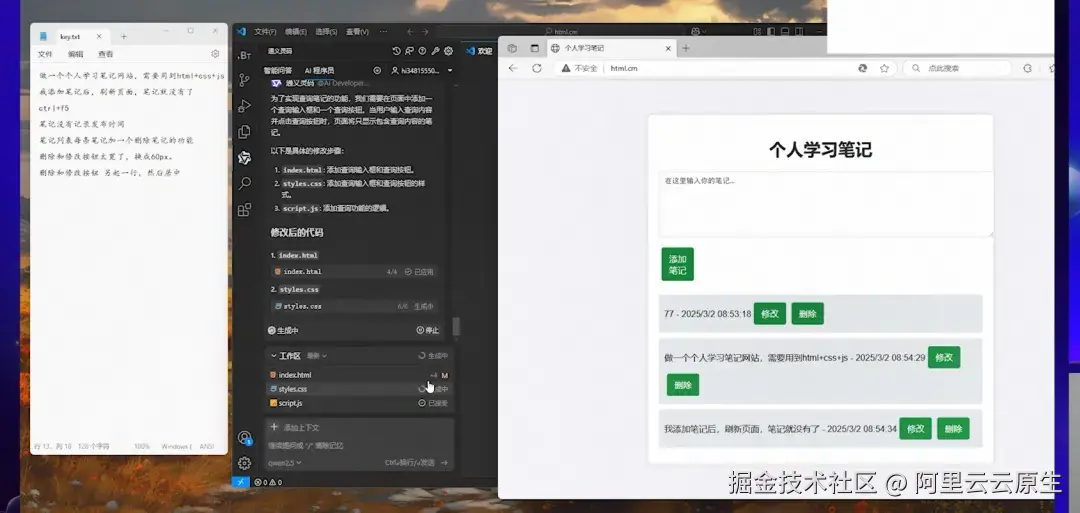The height and width of the screenshot is (513, 1080).
Task: Add a new tab in Notepad
Action: pyautogui.click(x=124, y=36)
